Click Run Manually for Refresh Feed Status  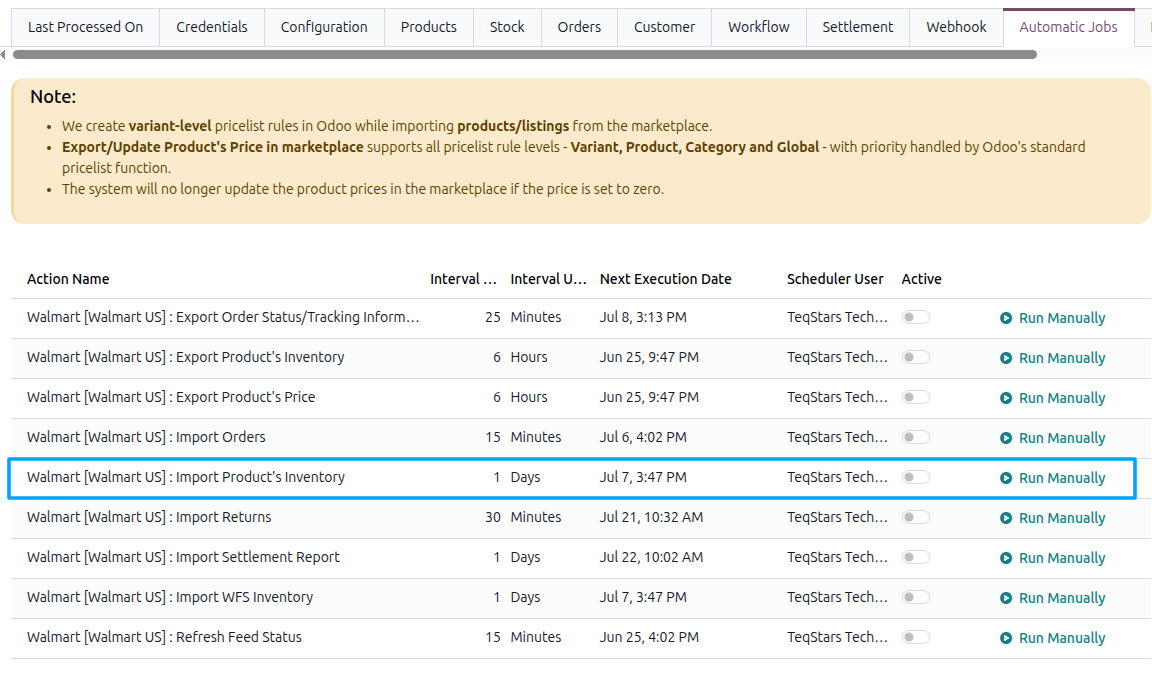click(x=1052, y=638)
